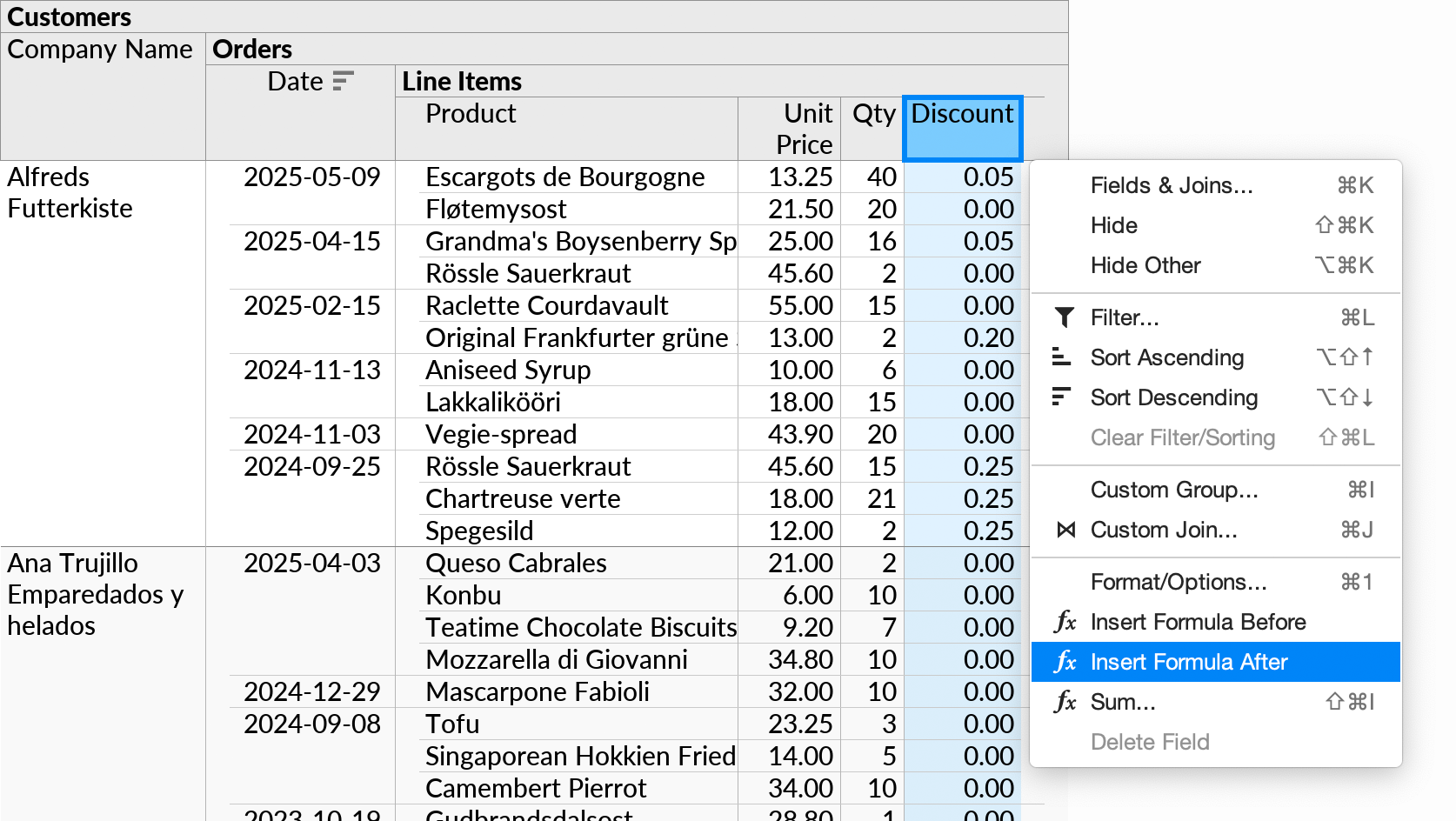
Task: Click the bowtie icon beside Custom Join
Action: (1065, 530)
